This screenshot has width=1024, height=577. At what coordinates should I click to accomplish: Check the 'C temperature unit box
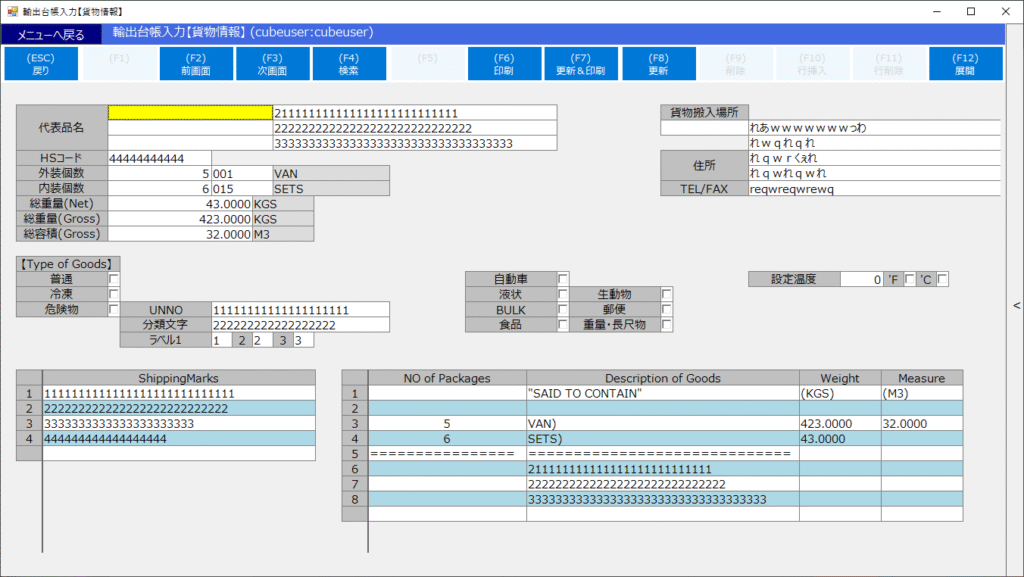[x=942, y=279]
